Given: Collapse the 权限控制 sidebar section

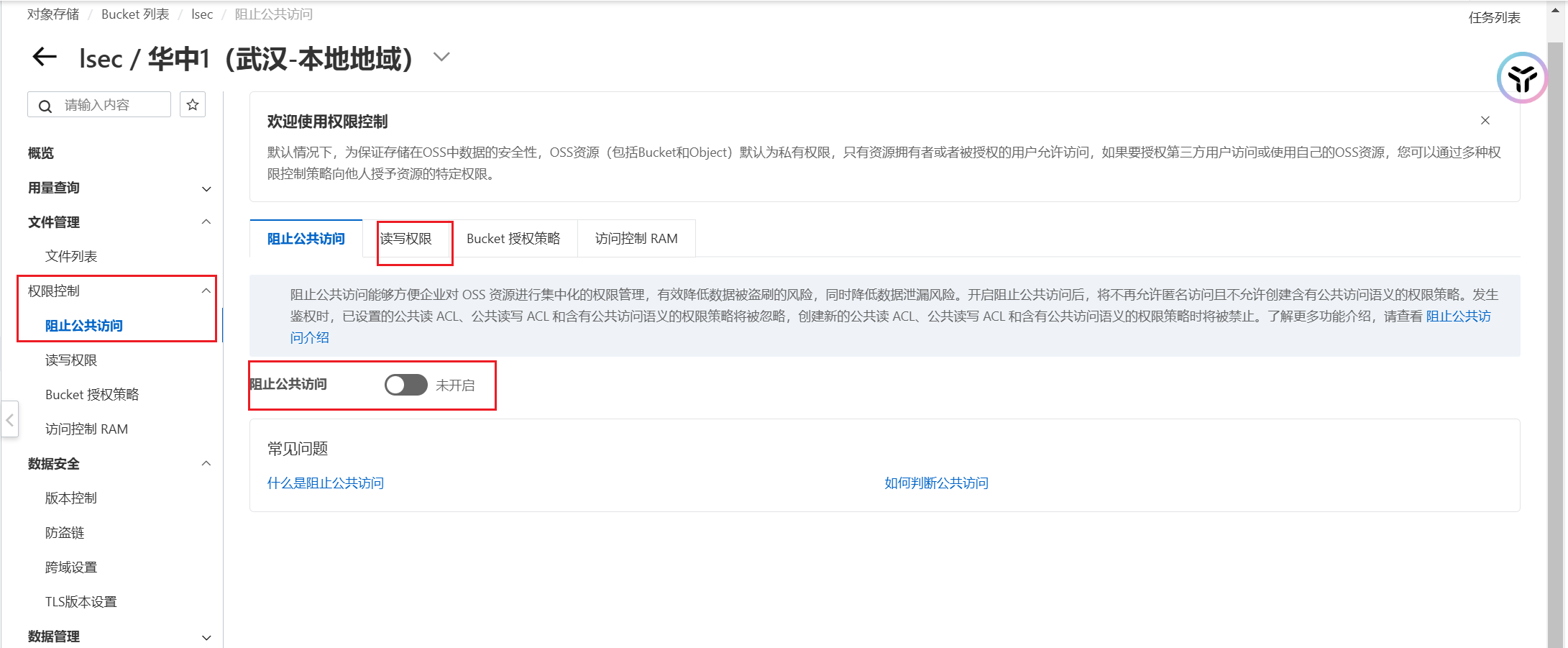Looking at the screenshot, I should pos(206,291).
